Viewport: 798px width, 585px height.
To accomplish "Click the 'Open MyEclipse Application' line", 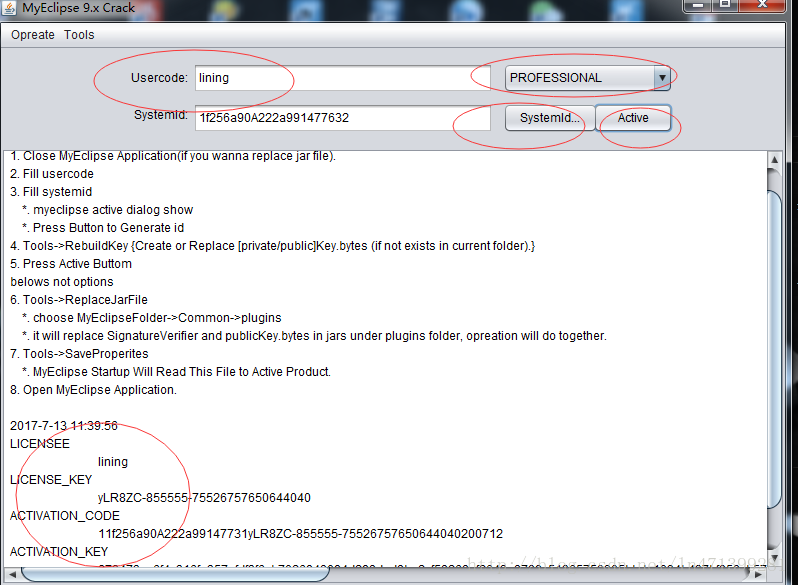I will [93, 389].
